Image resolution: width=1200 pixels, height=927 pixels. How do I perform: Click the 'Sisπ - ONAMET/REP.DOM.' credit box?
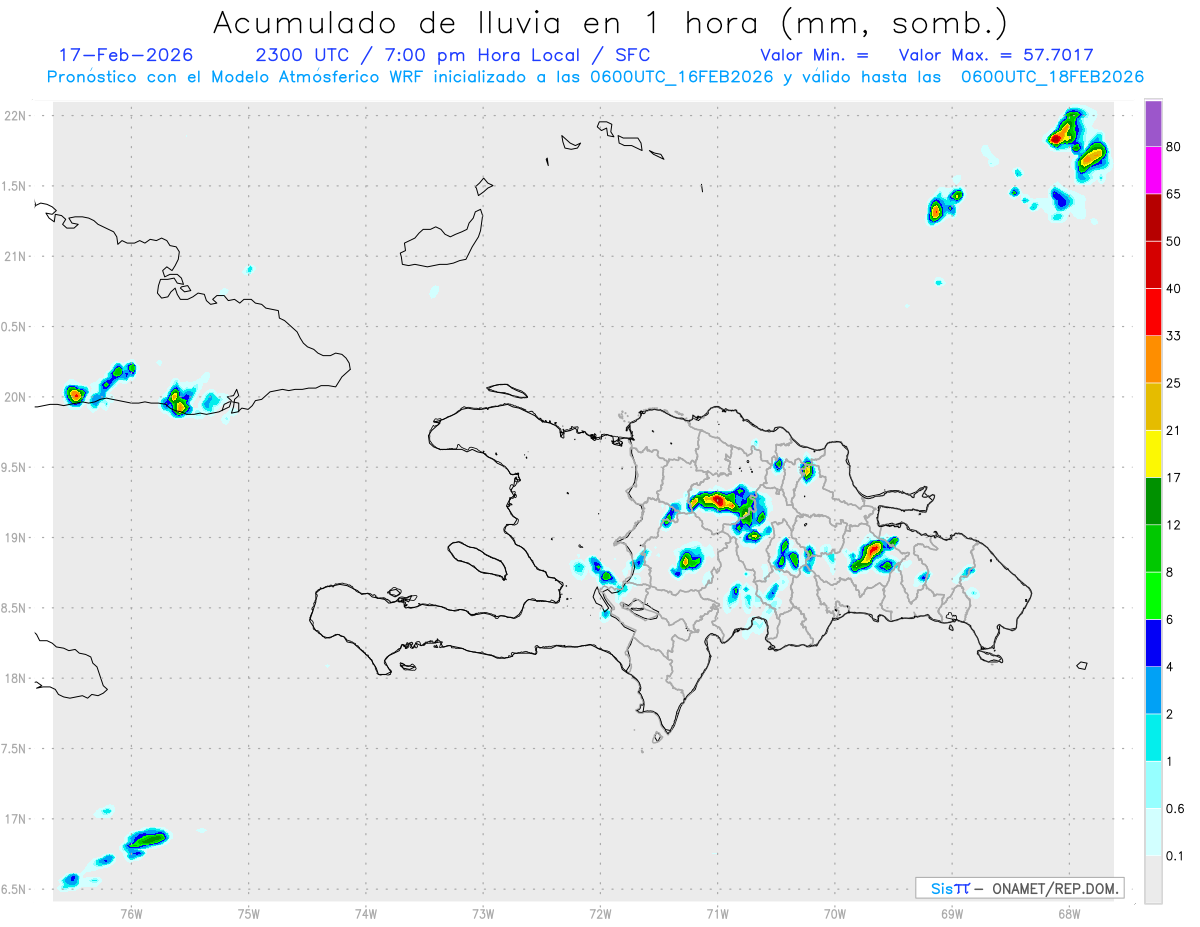point(1019,888)
